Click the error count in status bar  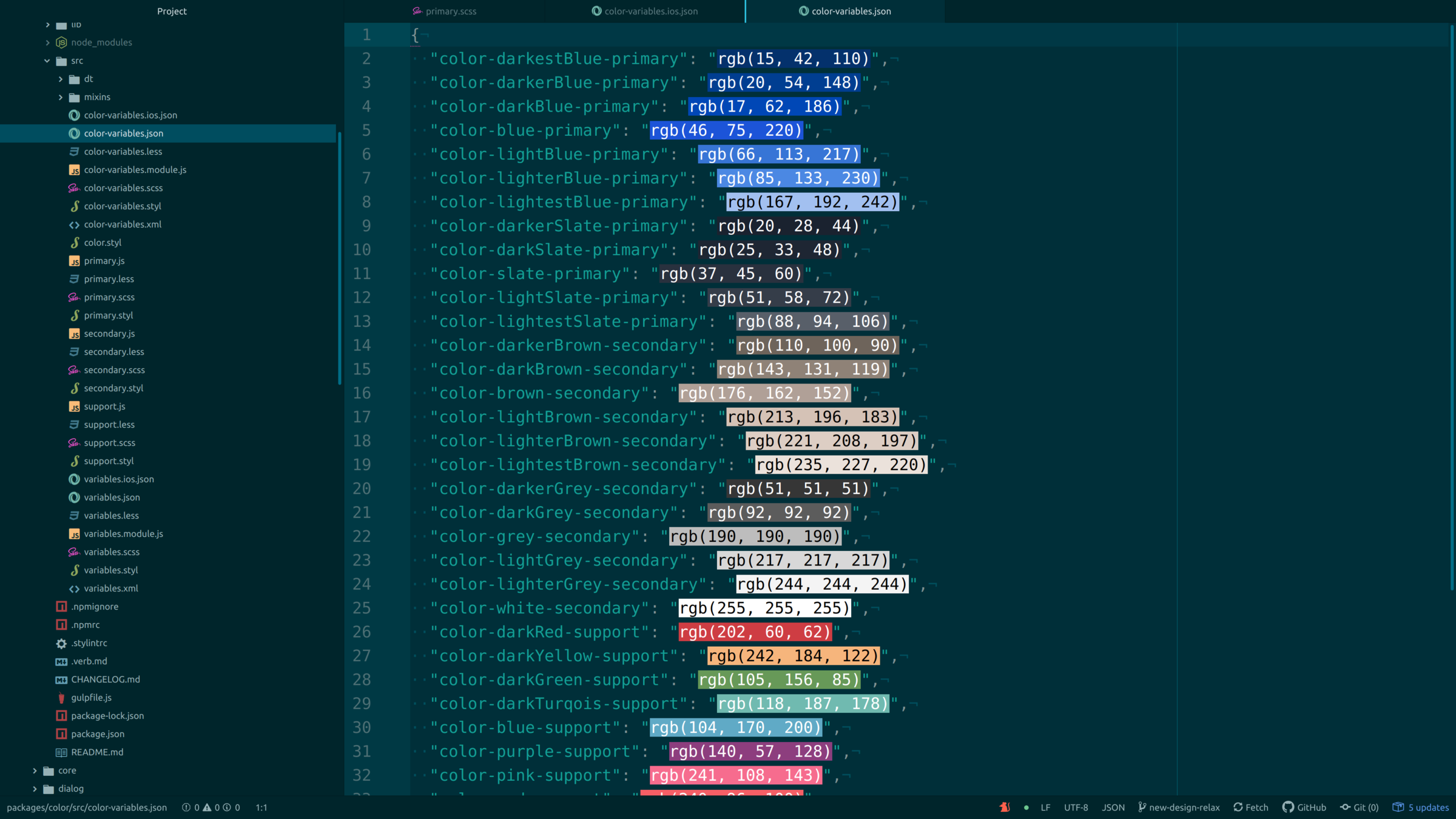[x=191, y=807]
